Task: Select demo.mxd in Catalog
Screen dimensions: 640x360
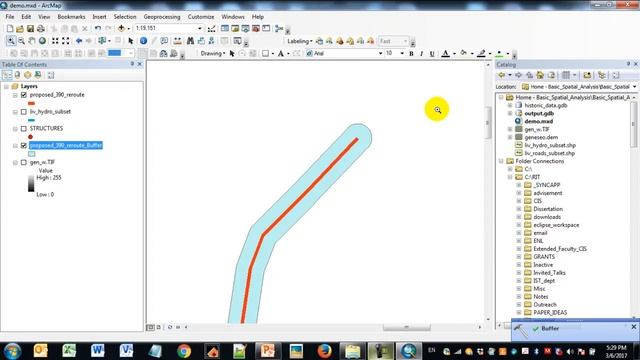Action: (539, 121)
